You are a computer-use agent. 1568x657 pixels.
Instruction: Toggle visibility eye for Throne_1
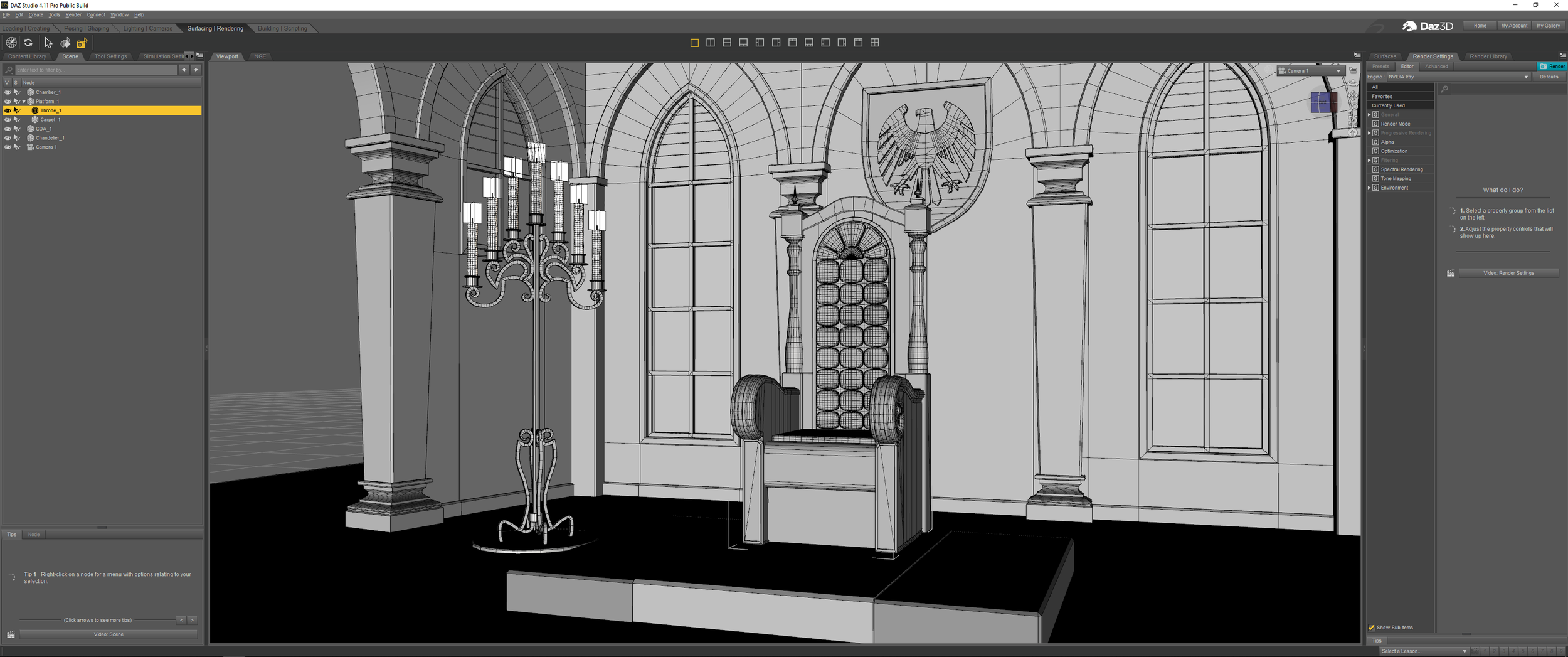click(8, 110)
